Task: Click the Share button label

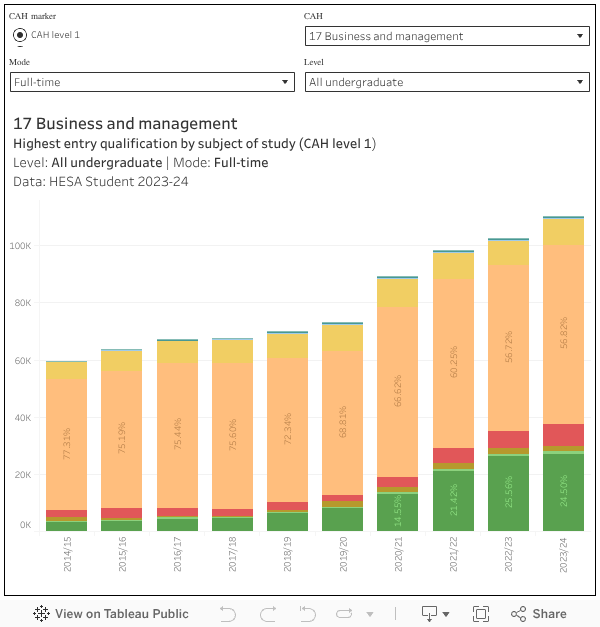Action: click(549, 614)
